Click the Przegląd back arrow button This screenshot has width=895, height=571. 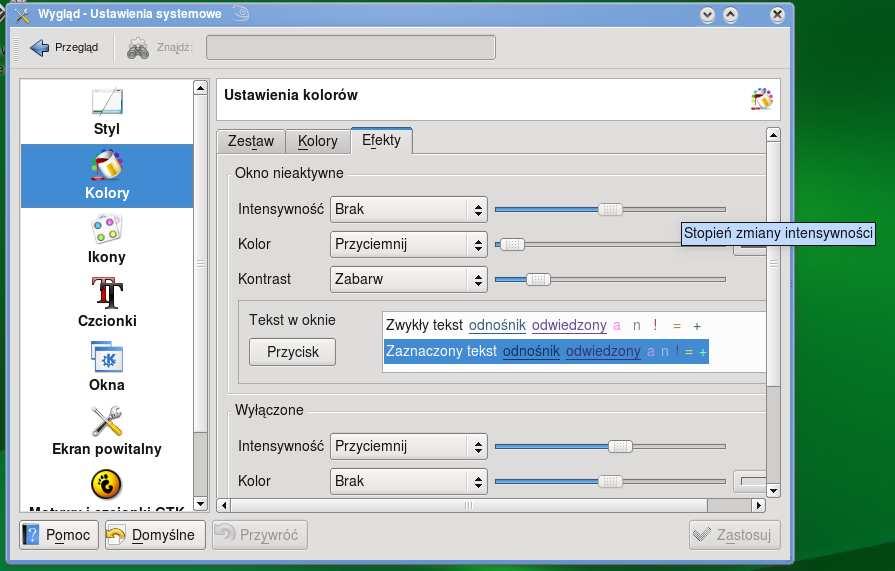click(x=64, y=47)
